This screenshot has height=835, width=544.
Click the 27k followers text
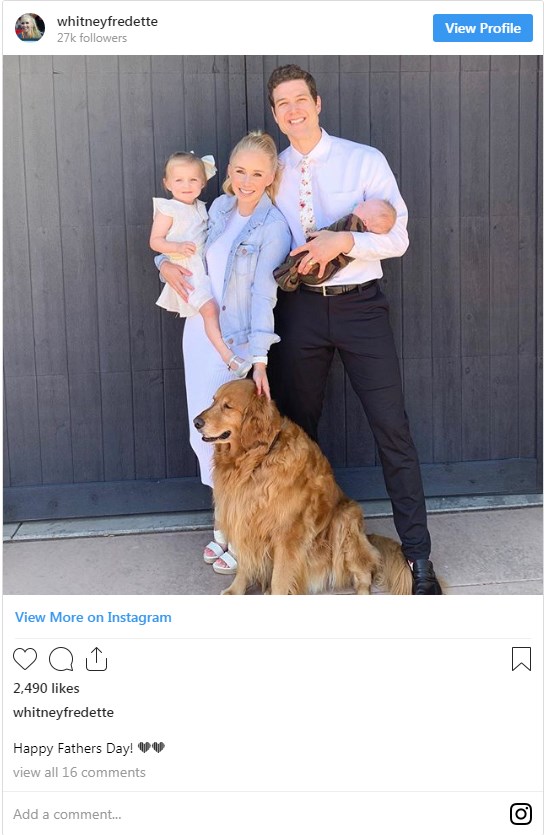pos(92,38)
